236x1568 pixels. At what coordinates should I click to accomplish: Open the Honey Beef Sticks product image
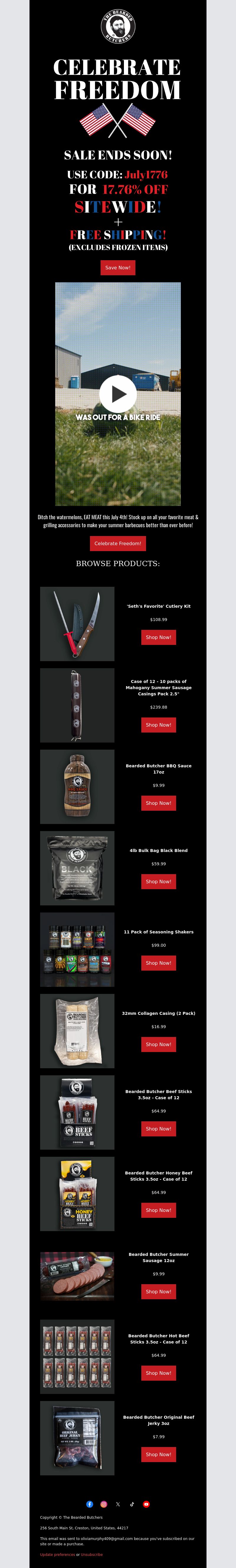pos(77,1194)
